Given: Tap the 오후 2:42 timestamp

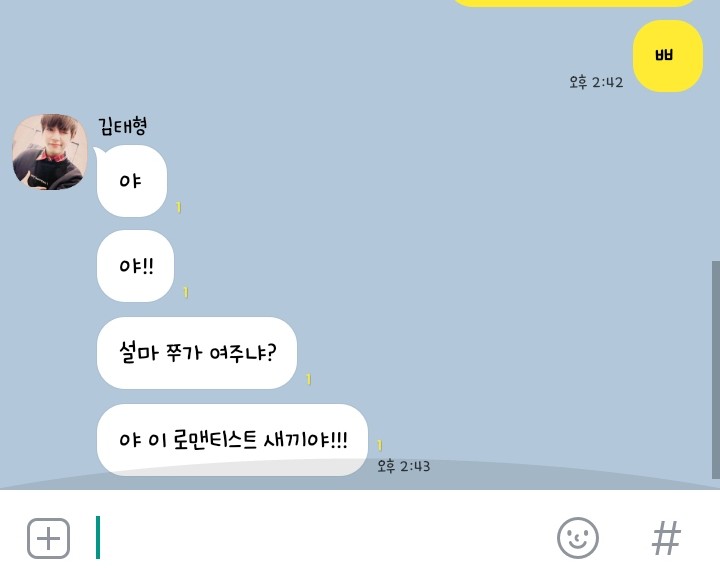Looking at the screenshot, I should point(596,82).
